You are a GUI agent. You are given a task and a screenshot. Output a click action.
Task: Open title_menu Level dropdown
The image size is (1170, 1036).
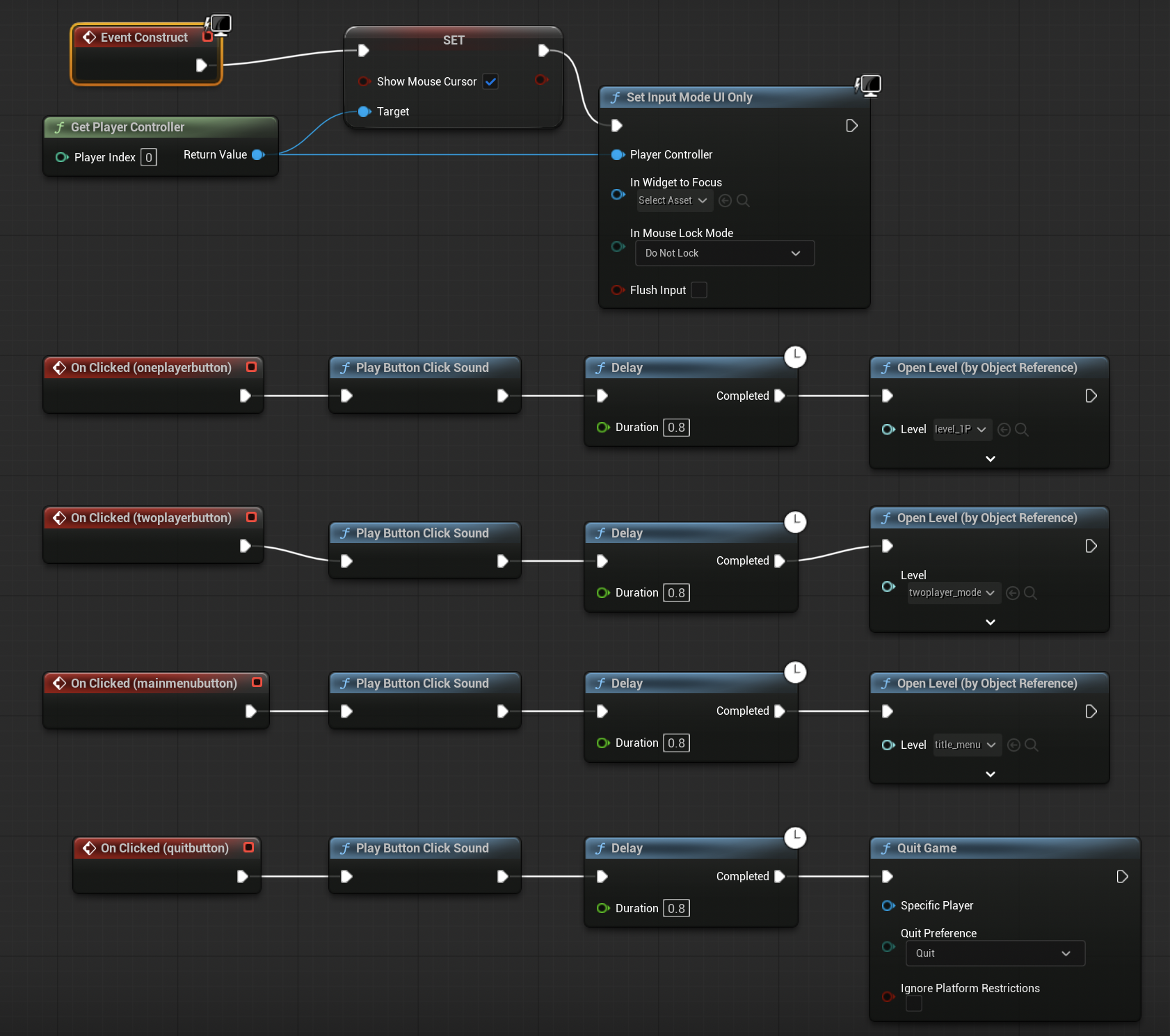[966, 745]
